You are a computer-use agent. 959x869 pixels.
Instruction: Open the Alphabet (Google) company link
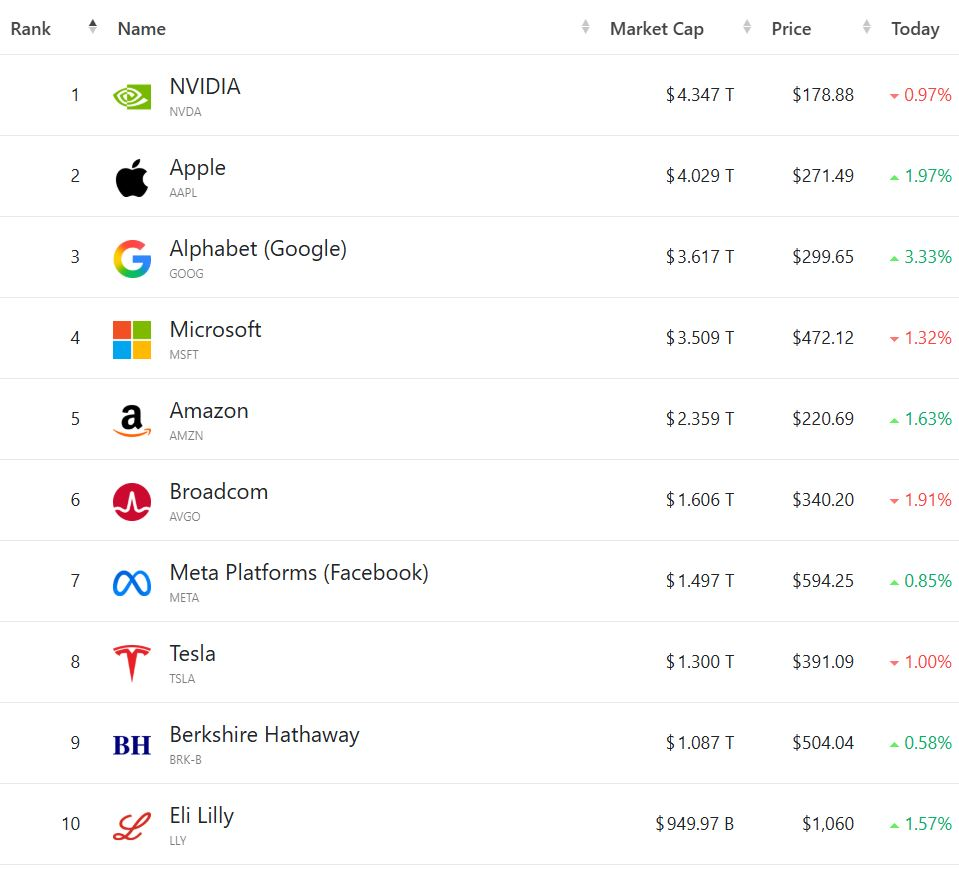pos(258,249)
